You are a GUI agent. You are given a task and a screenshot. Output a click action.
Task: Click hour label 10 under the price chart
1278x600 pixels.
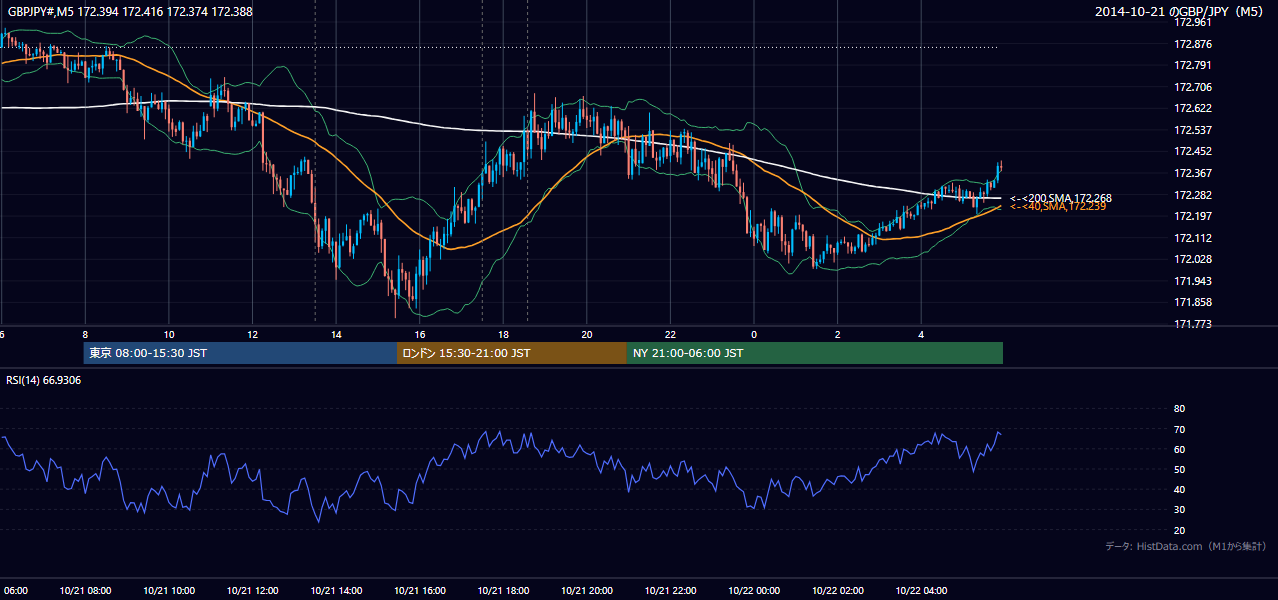point(169,334)
